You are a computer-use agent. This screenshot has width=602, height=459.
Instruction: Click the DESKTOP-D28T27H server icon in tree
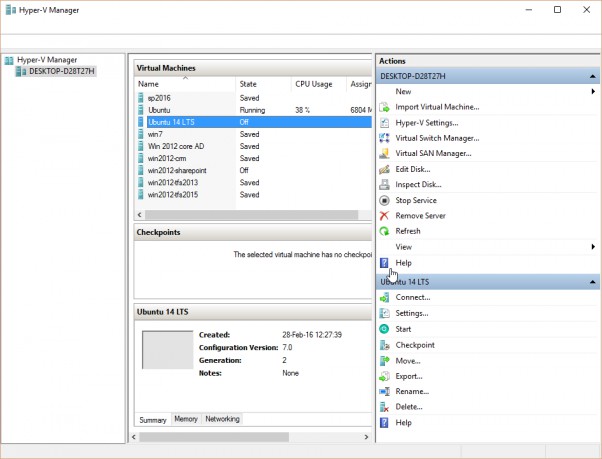pos(21,71)
